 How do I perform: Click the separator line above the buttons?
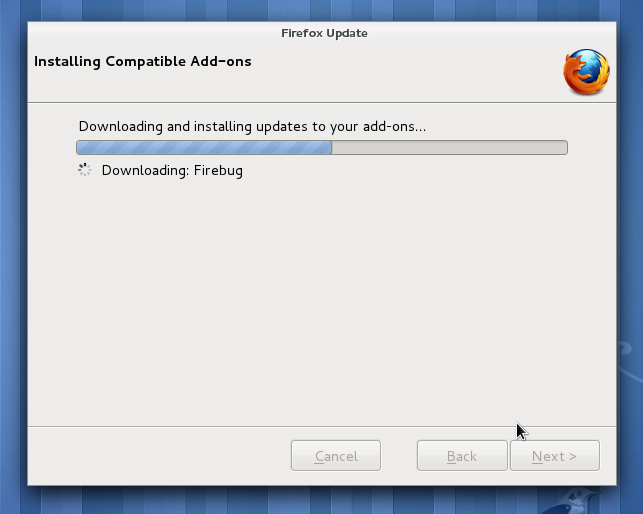coord(322,427)
